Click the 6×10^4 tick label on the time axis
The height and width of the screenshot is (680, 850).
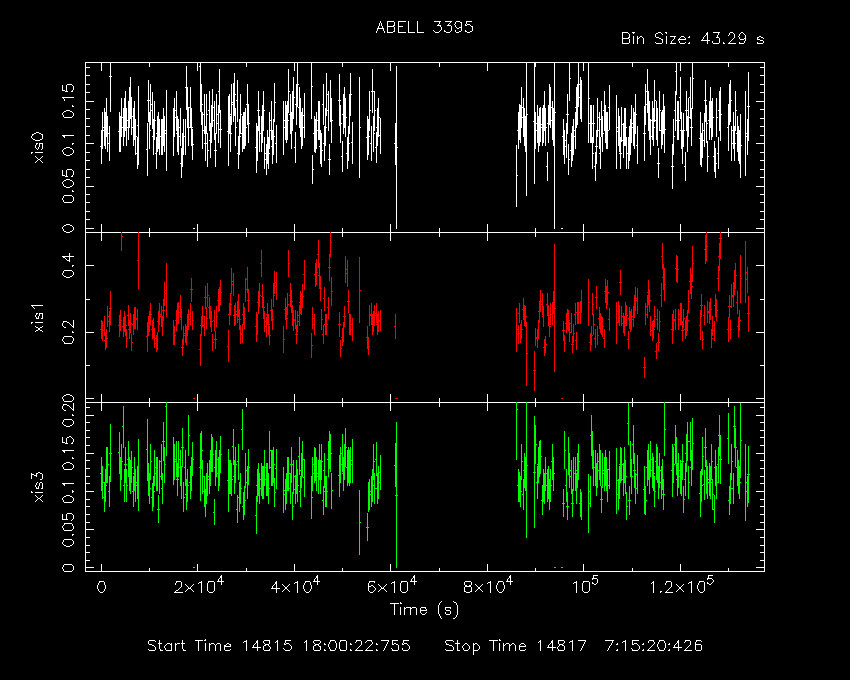click(x=391, y=586)
